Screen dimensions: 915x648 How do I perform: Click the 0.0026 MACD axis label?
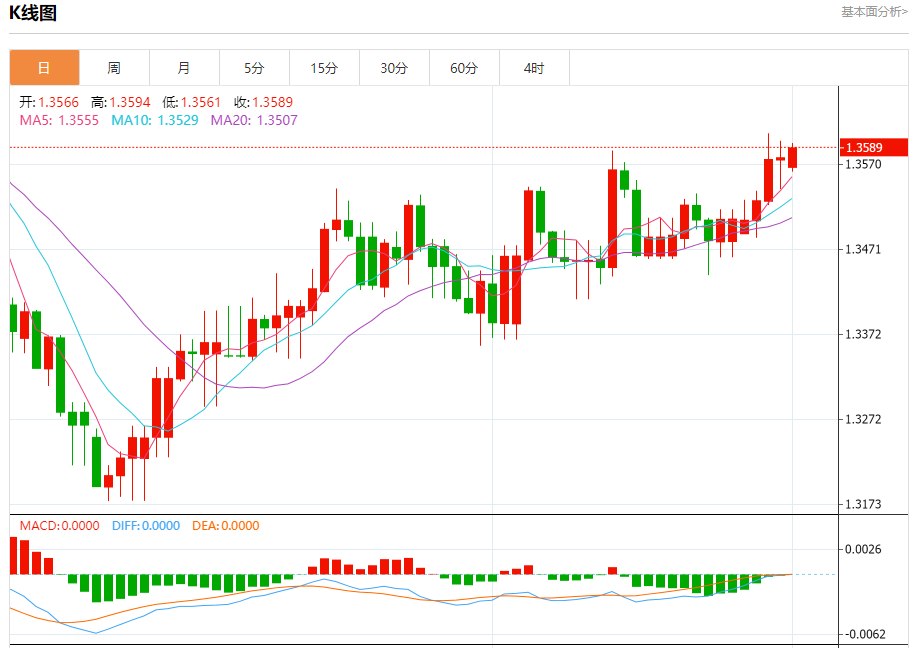[863, 549]
